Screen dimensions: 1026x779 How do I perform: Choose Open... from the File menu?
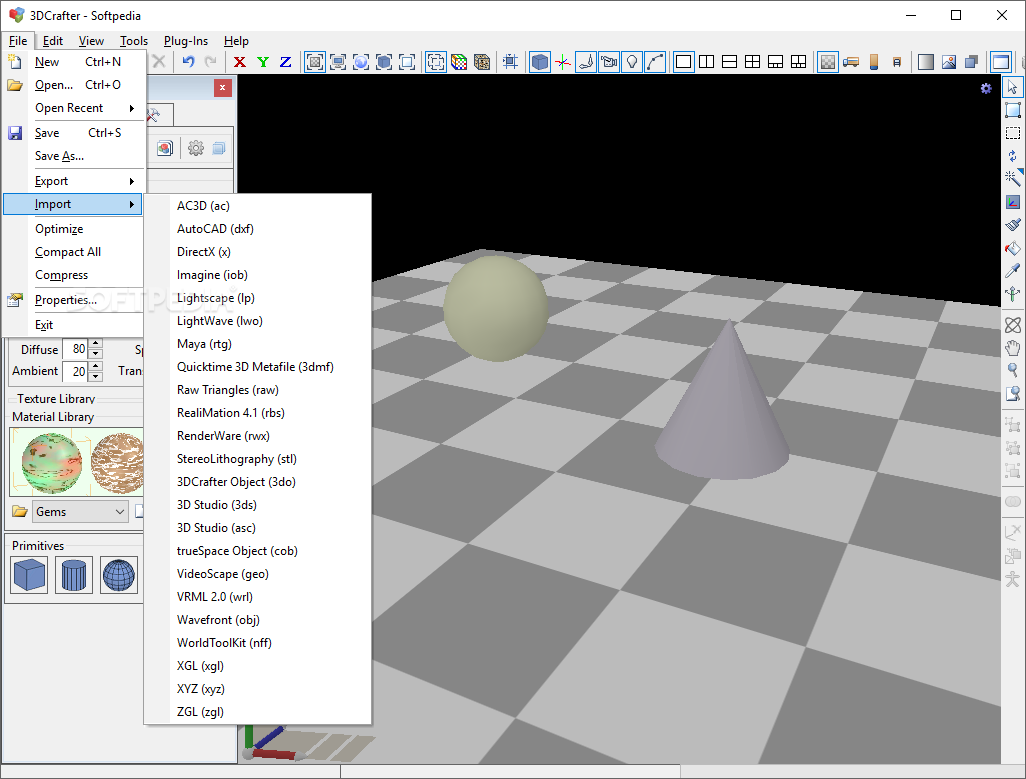click(73, 85)
